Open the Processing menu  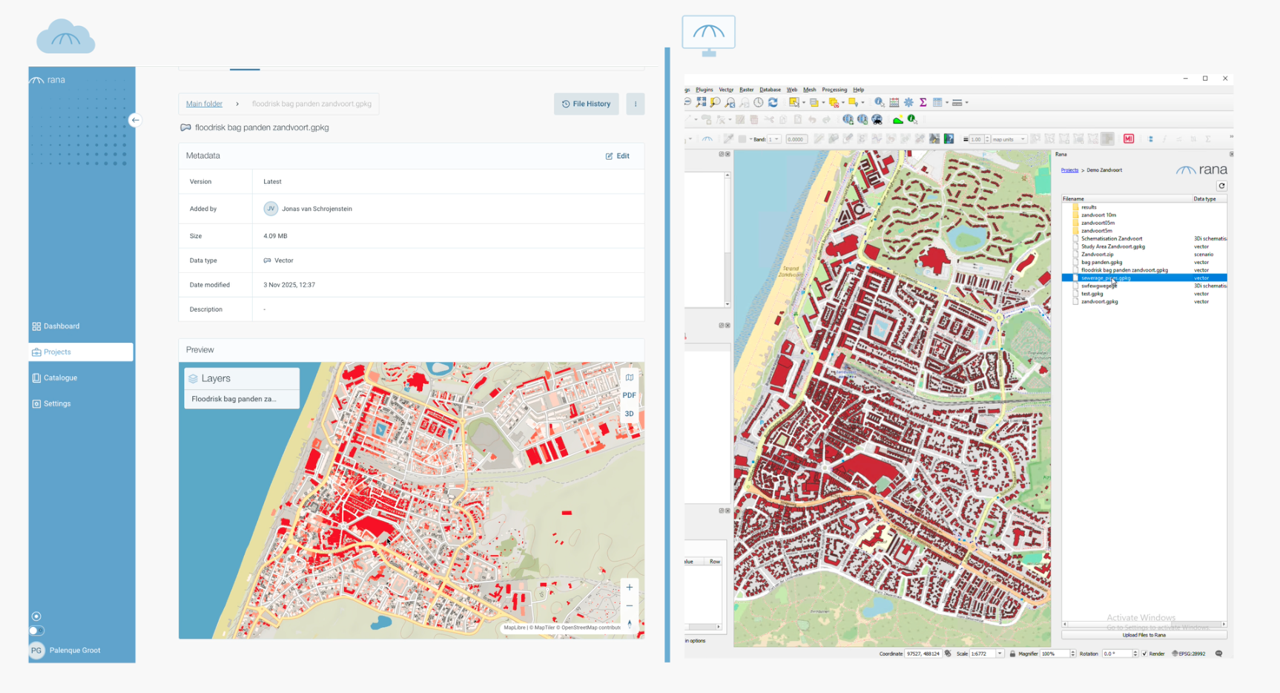(x=834, y=90)
